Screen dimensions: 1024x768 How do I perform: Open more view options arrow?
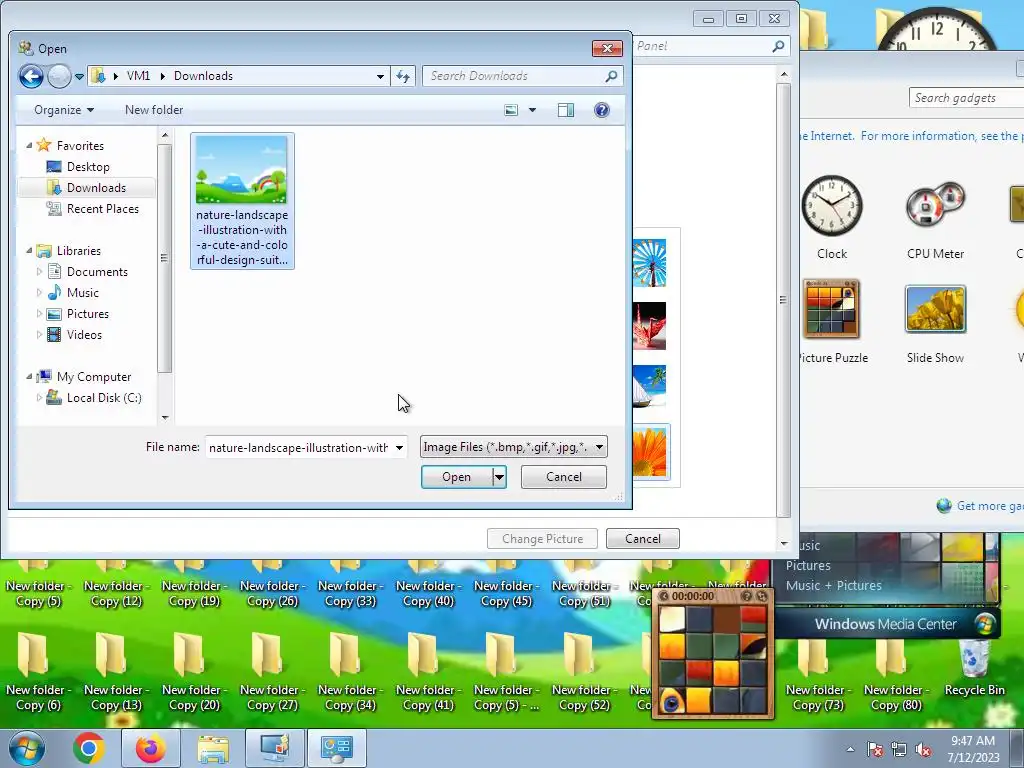532,110
